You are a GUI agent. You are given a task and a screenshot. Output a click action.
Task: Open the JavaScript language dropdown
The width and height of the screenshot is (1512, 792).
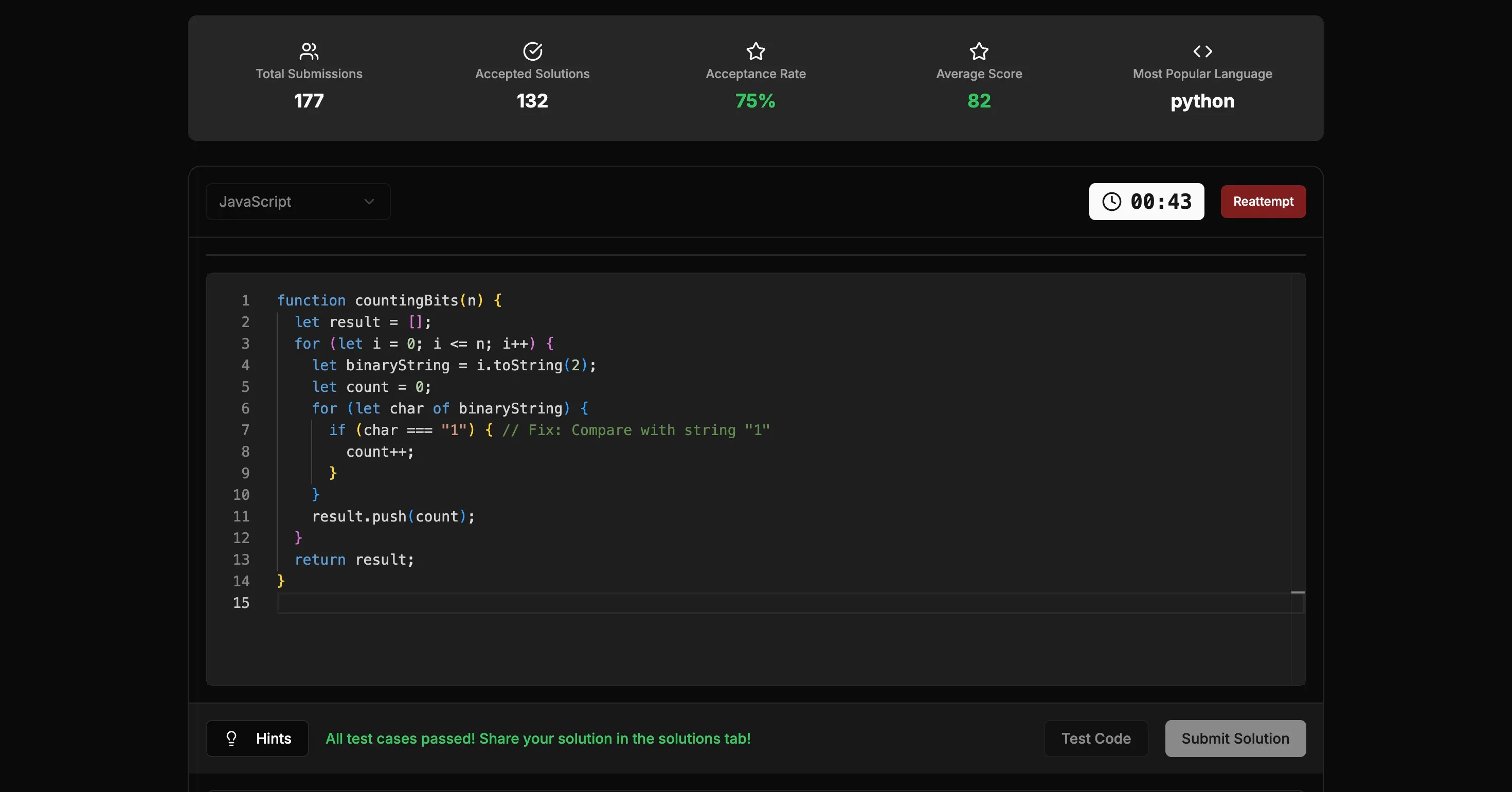pos(298,202)
